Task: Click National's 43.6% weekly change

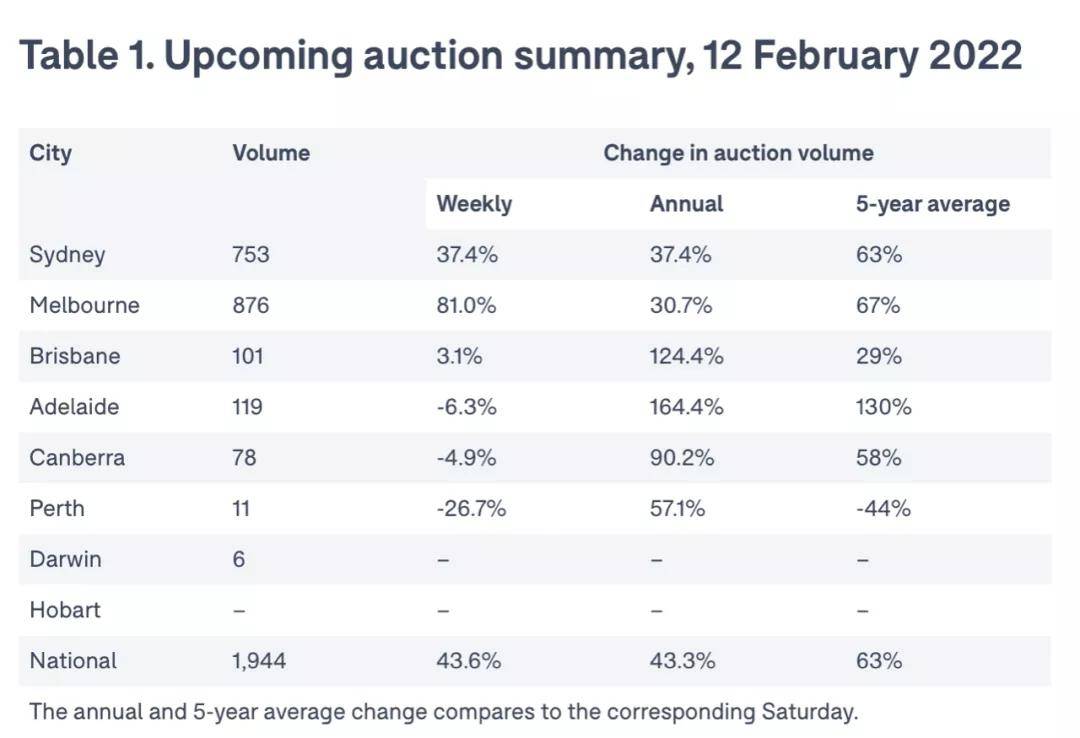Action: (468, 661)
